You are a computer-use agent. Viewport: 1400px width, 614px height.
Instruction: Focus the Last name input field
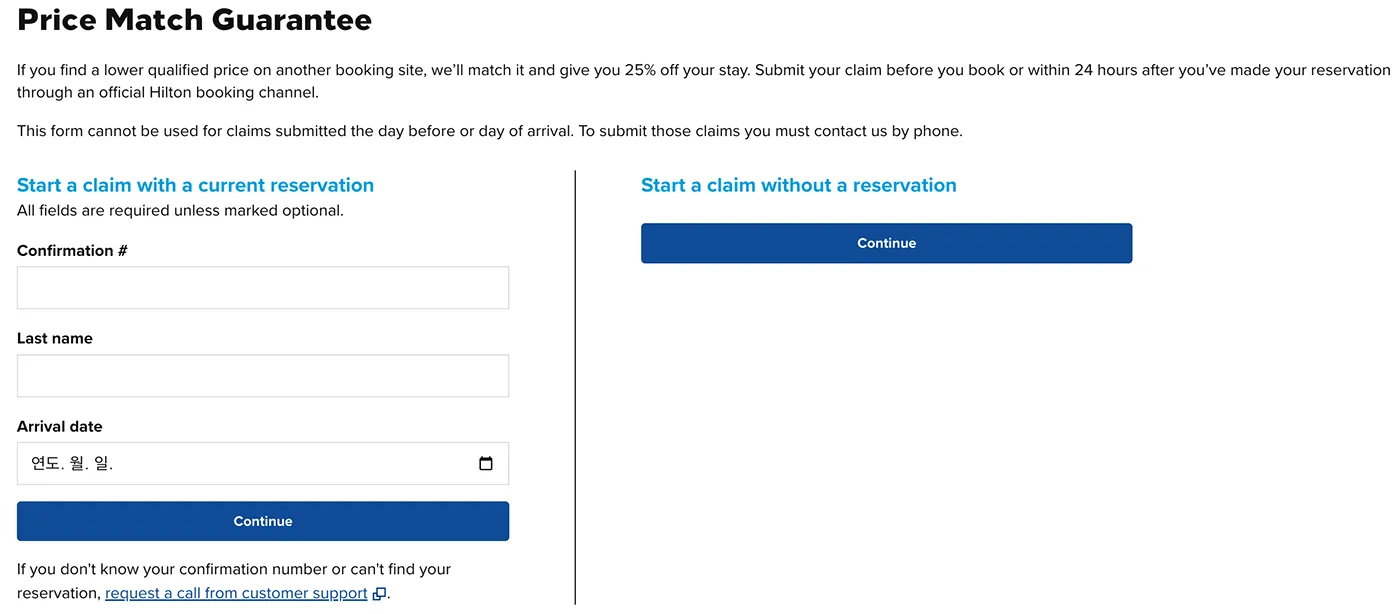click(263, 376)
